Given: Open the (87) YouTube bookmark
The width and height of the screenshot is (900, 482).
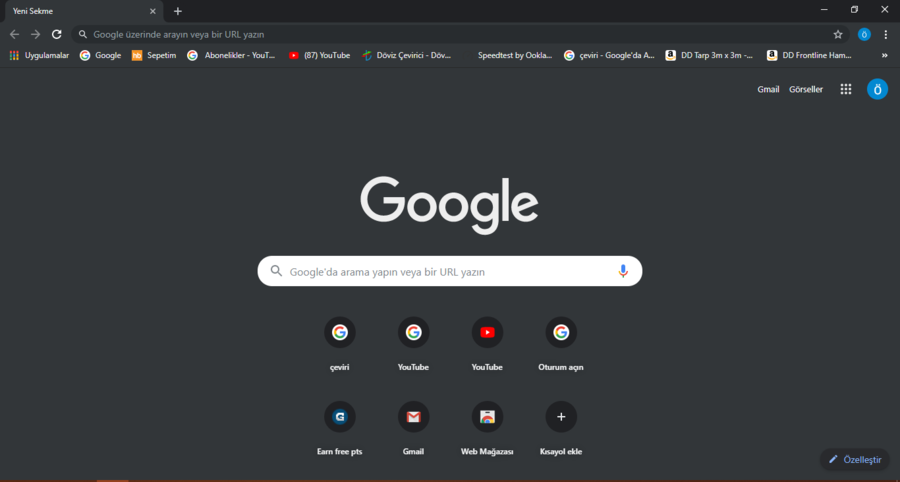Looking at the screenshot, I should pos(319,56).
